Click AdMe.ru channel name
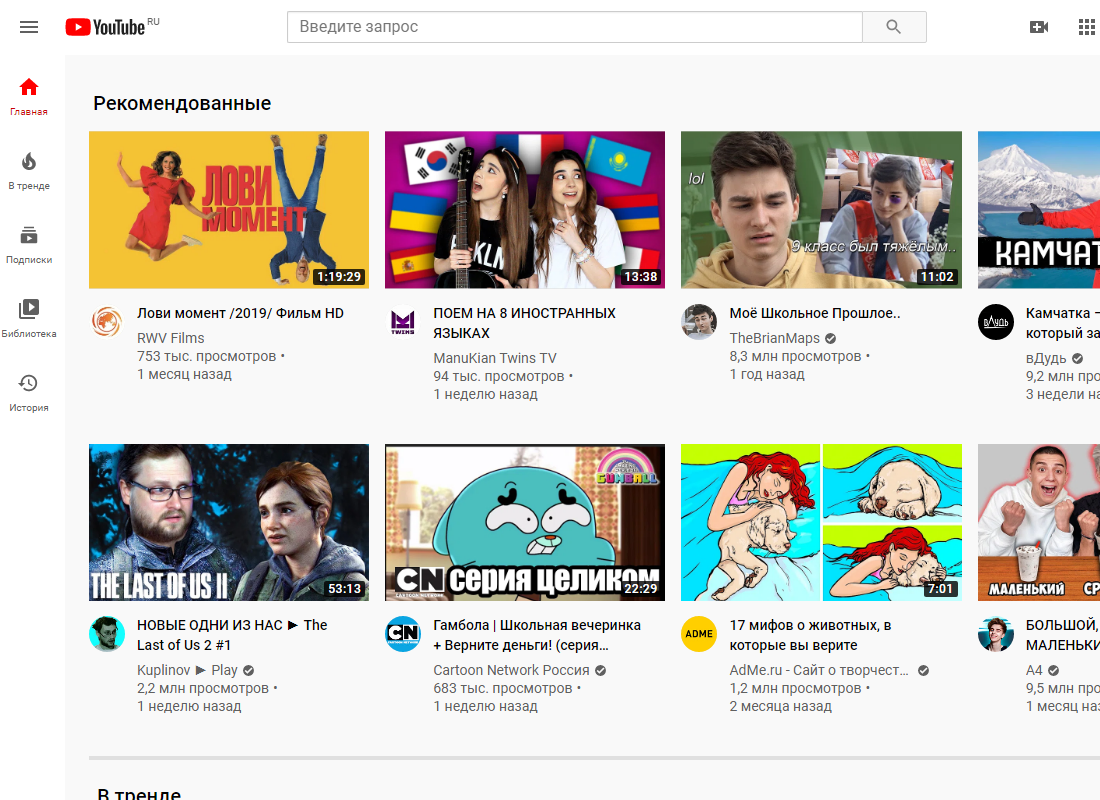Image resolution: width=1100 pixels, height=800 pixels. tap(819, 670)
